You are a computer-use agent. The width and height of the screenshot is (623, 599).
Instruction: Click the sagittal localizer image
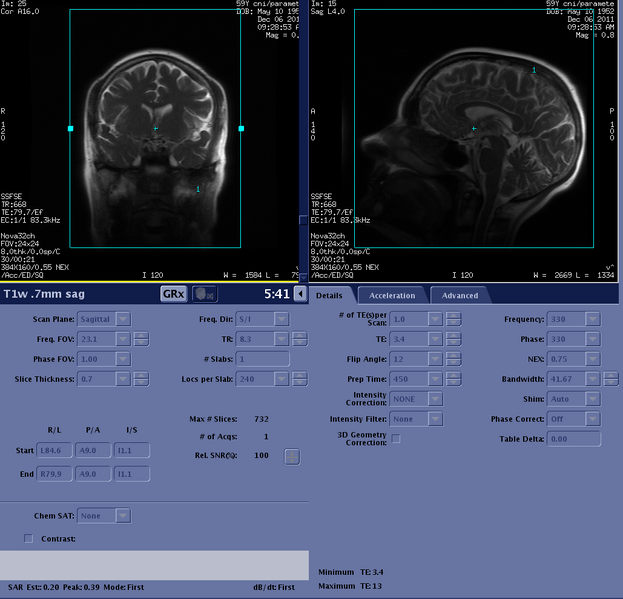tap(464, 141)
